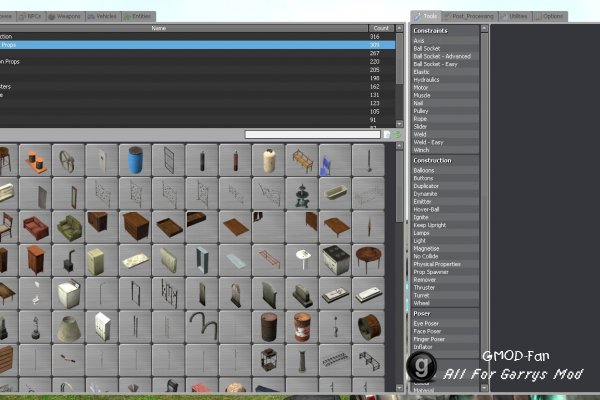Switch to the Utilities tab

click(515, 16)
